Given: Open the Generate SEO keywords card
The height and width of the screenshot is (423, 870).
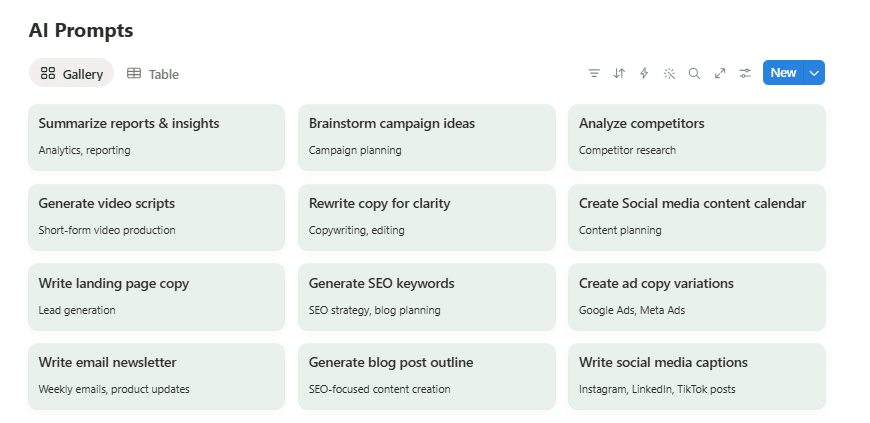Looking at the screenshot, I should (x=427, y=297).
